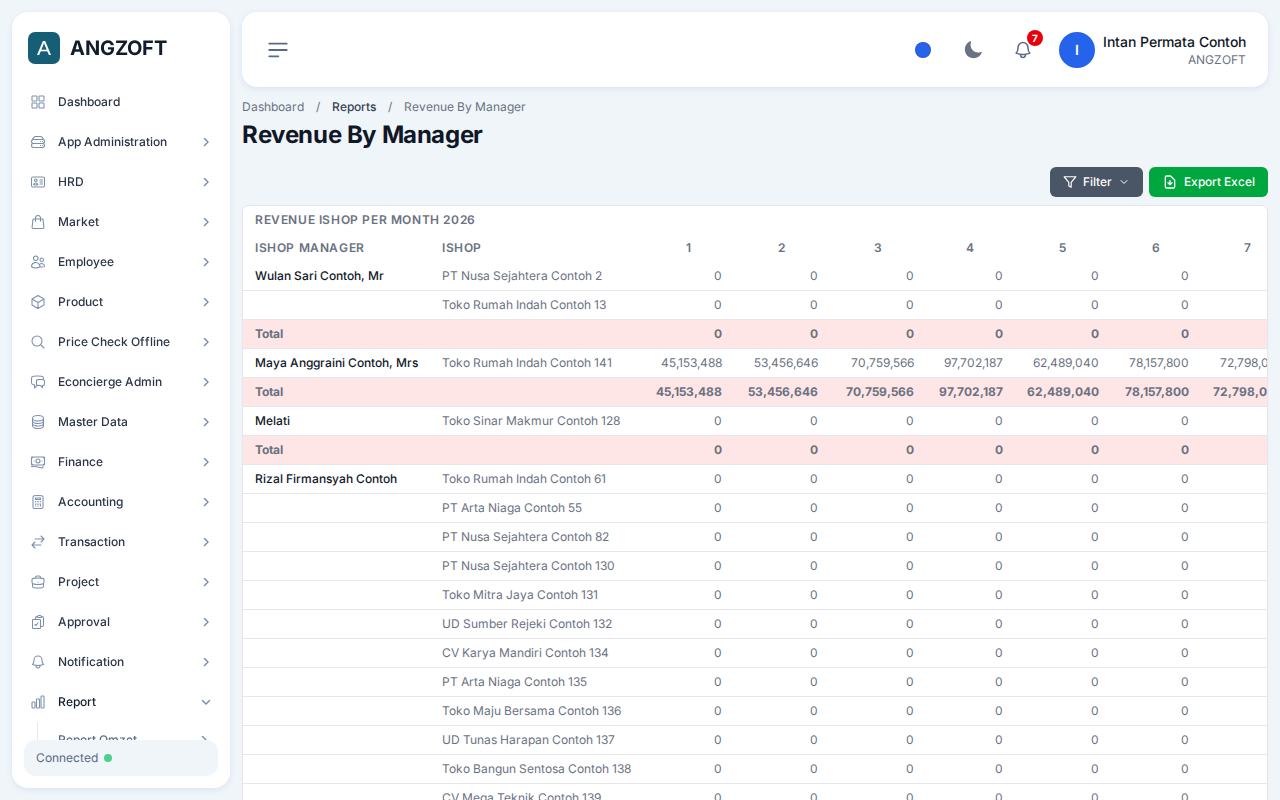Select manager Rizal Firmansyah Contoh
Viewport: 1280px width, 800px height.
[x=326, y=479]
